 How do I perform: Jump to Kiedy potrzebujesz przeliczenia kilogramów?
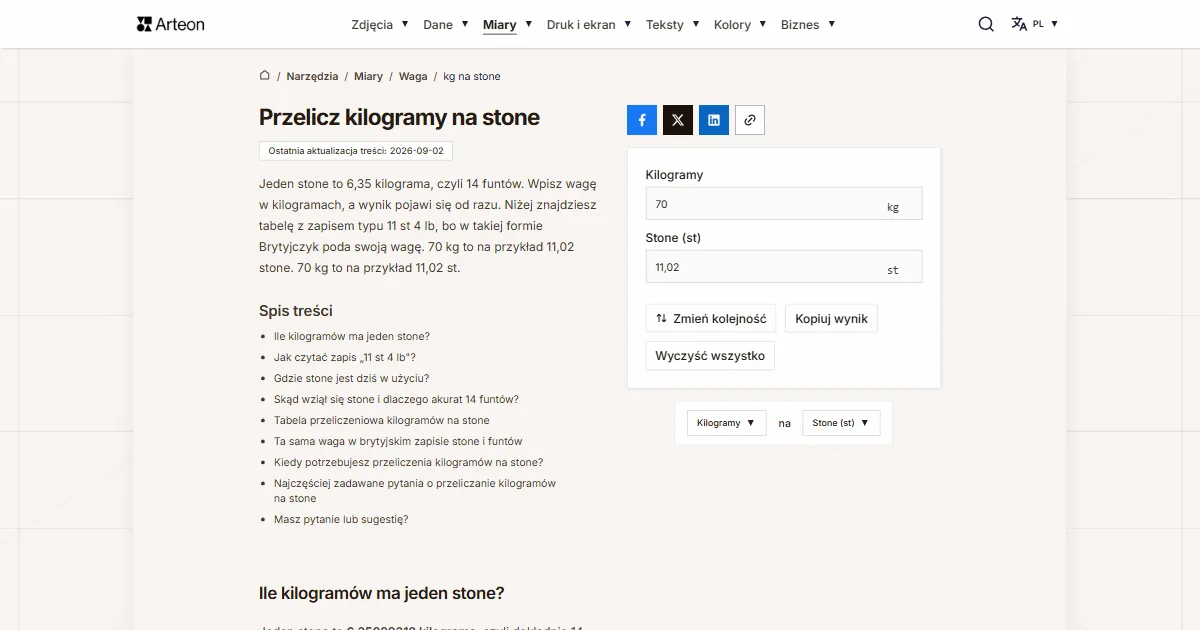point(409,463)
